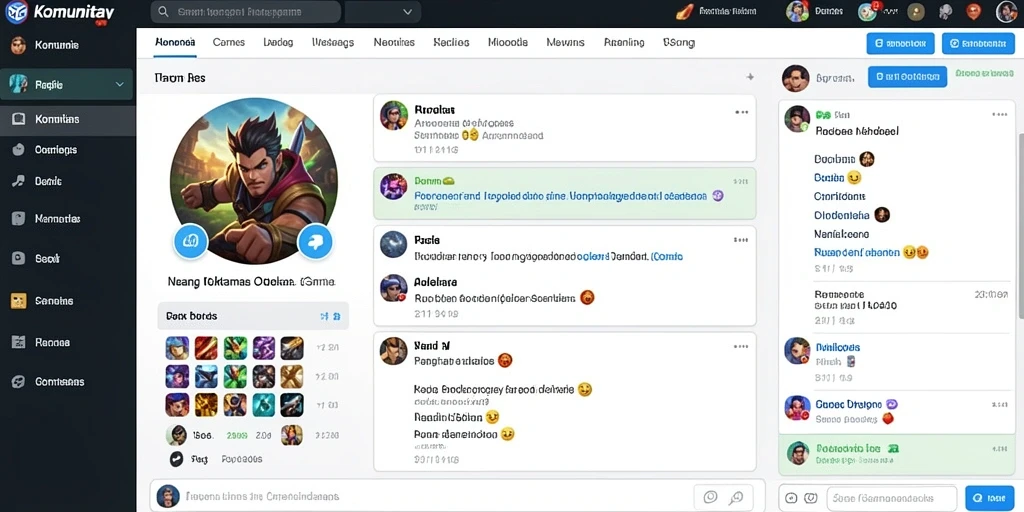
Task: Click the first blue button right of the tabs
Action: [x=900, y=43]
